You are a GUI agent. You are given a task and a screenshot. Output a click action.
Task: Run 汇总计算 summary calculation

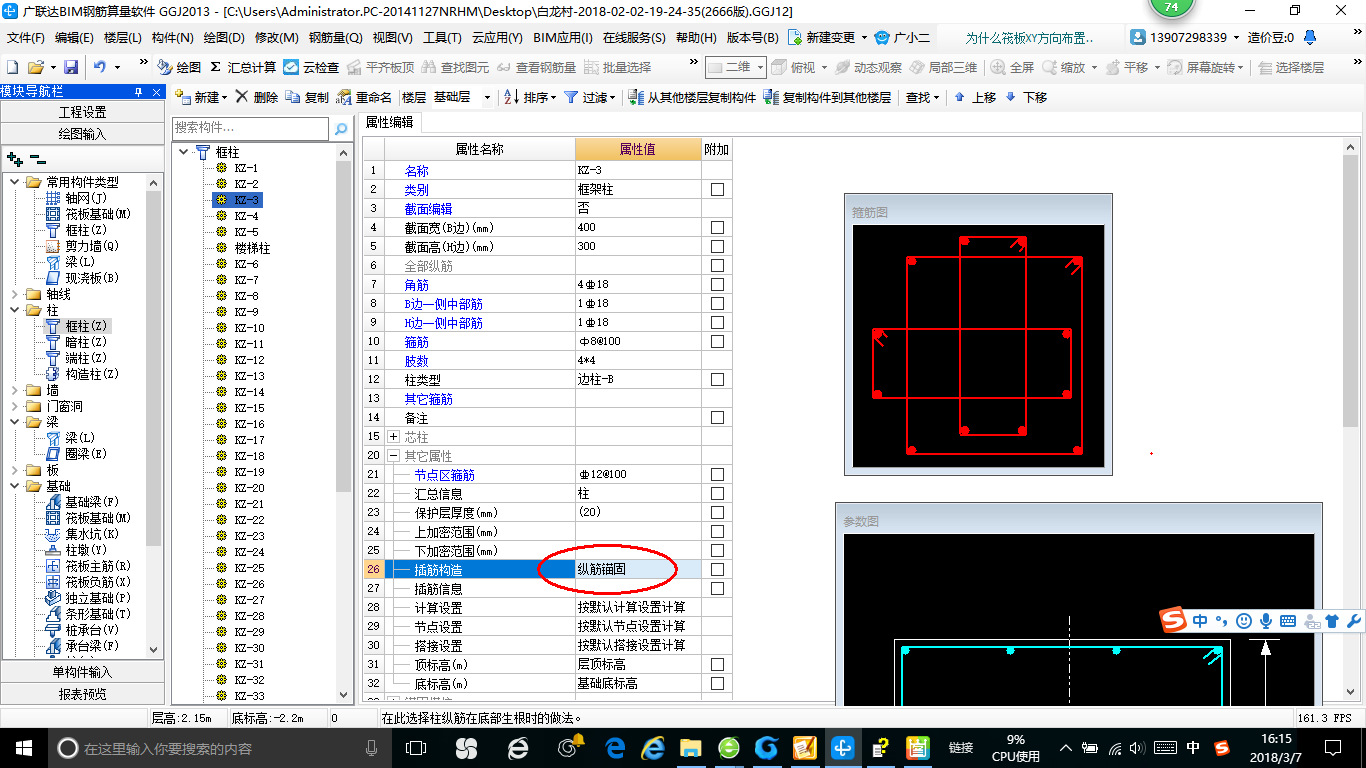pyautogui.click(x=243, y=67)
